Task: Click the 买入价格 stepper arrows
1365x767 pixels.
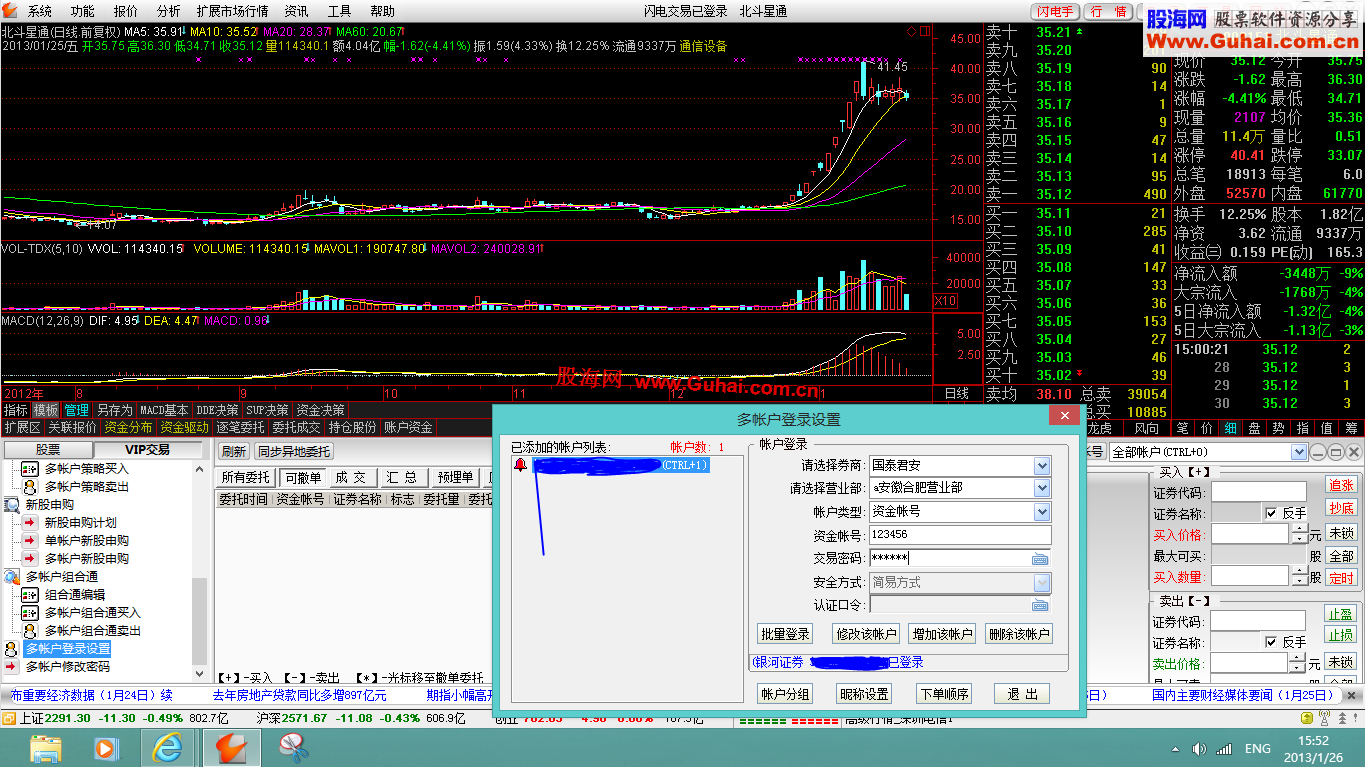Action: [1299, 534]
